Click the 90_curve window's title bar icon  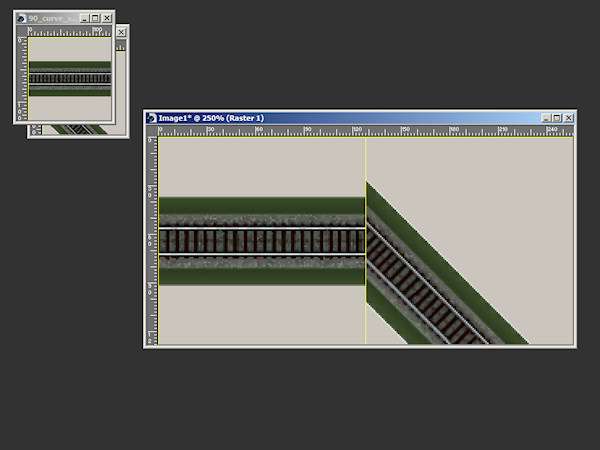[23, 18]
